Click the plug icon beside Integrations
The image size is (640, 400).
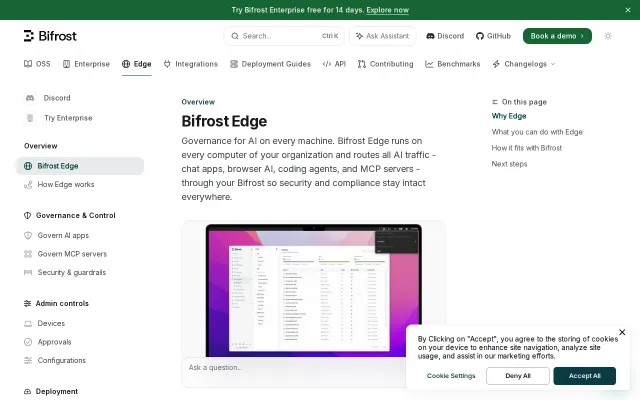(167, 64)
